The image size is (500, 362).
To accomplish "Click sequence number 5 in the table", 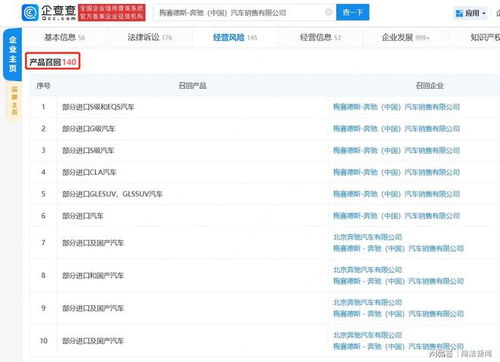I will [x=43, y=194].
